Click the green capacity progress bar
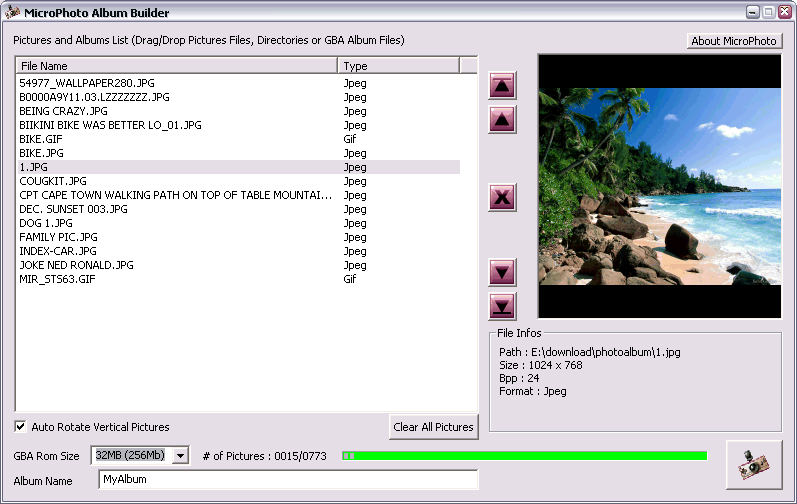This screenshot has height=504, width=797. coord(525,456)
